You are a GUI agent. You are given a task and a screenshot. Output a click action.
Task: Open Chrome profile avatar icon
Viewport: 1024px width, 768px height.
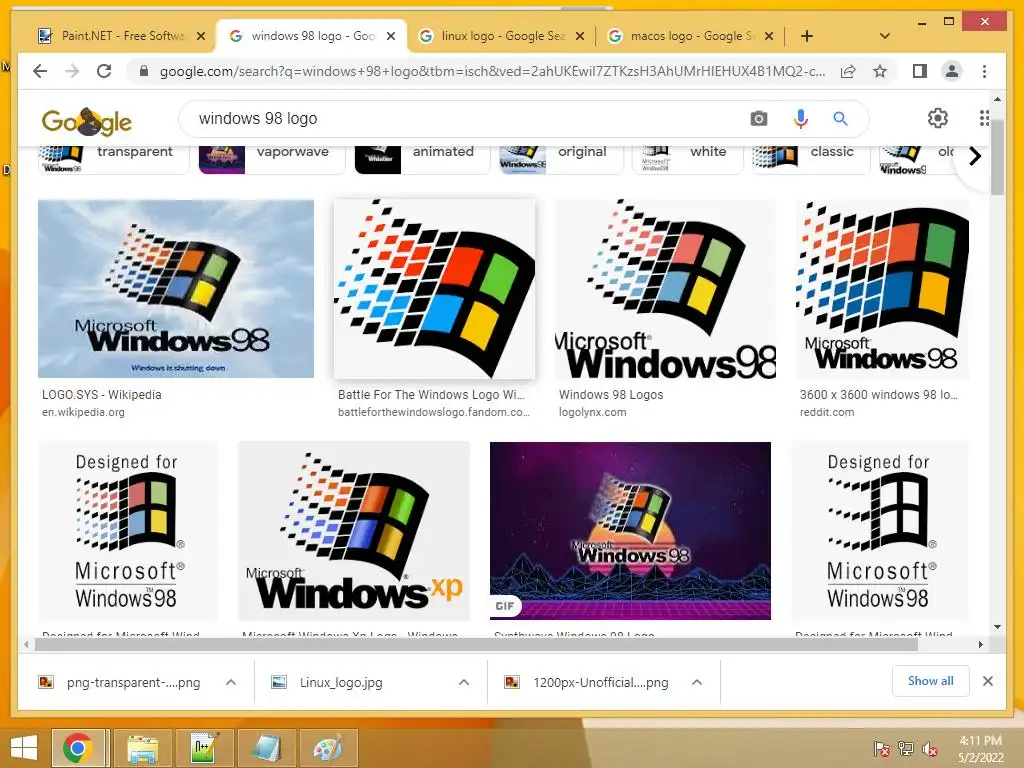click(952, 71)
